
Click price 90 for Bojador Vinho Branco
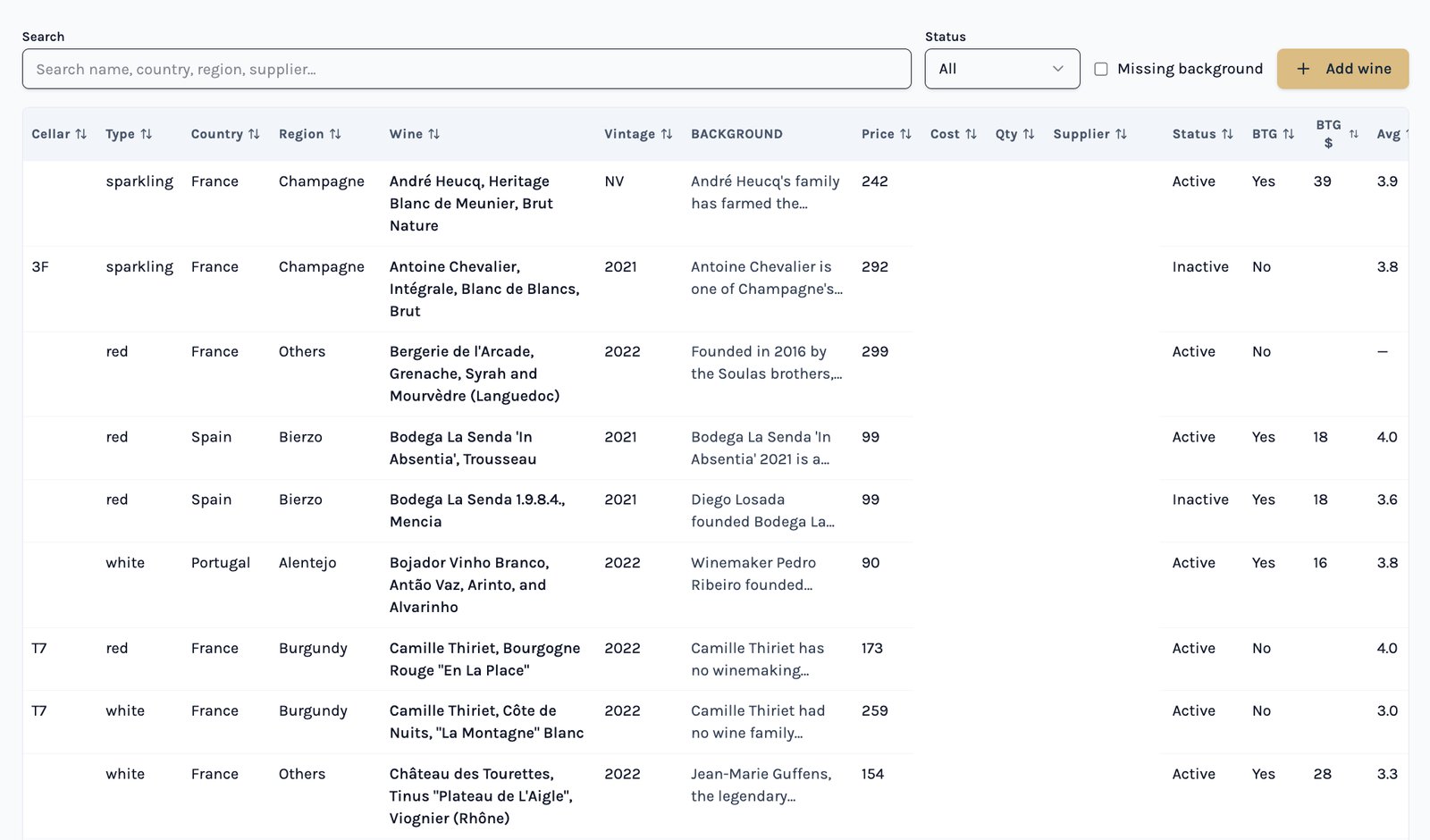tap(871, 563)
